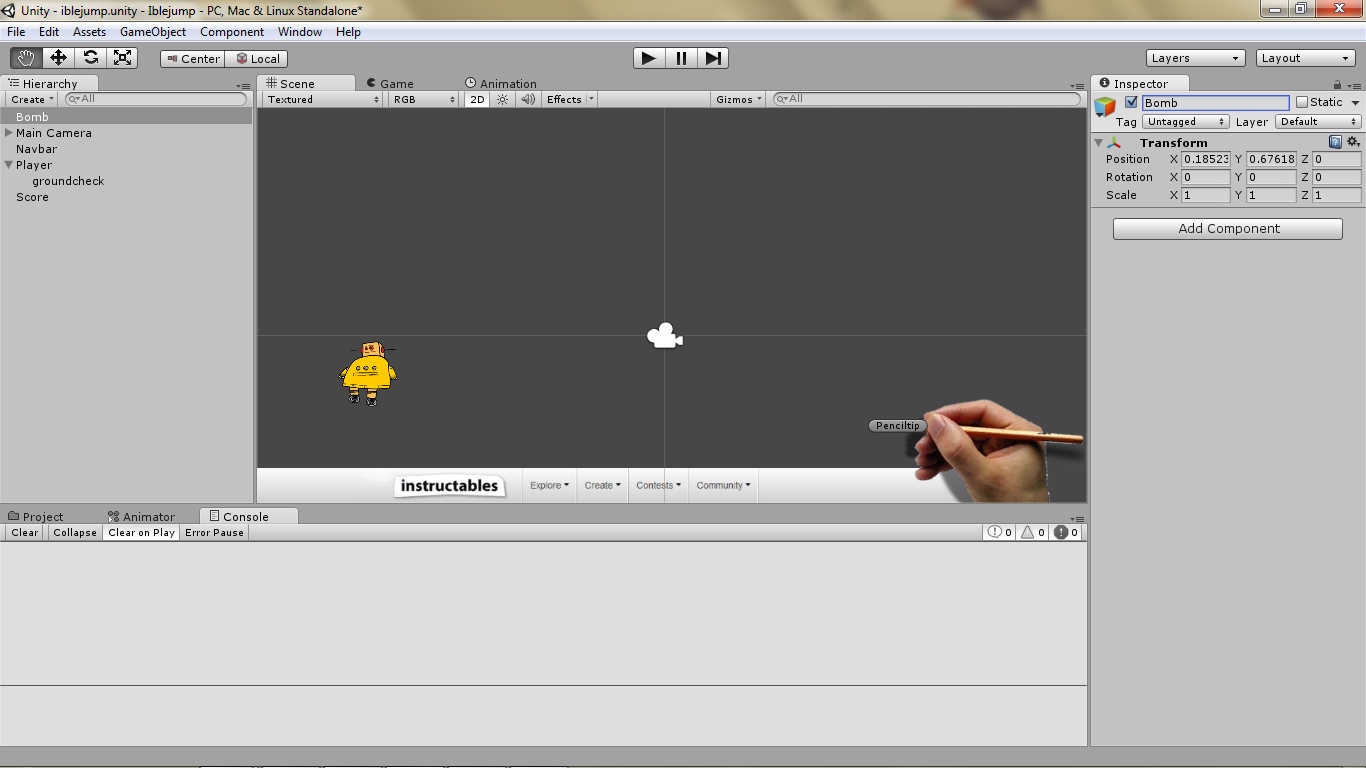
Task: Click the Pause button in the toolbar
Action: 681,58
